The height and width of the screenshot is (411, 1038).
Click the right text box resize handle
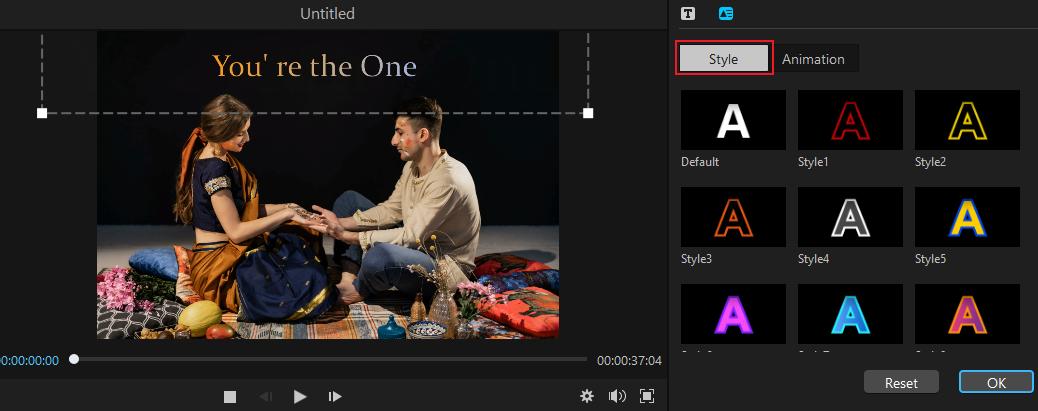pos(588,113)
